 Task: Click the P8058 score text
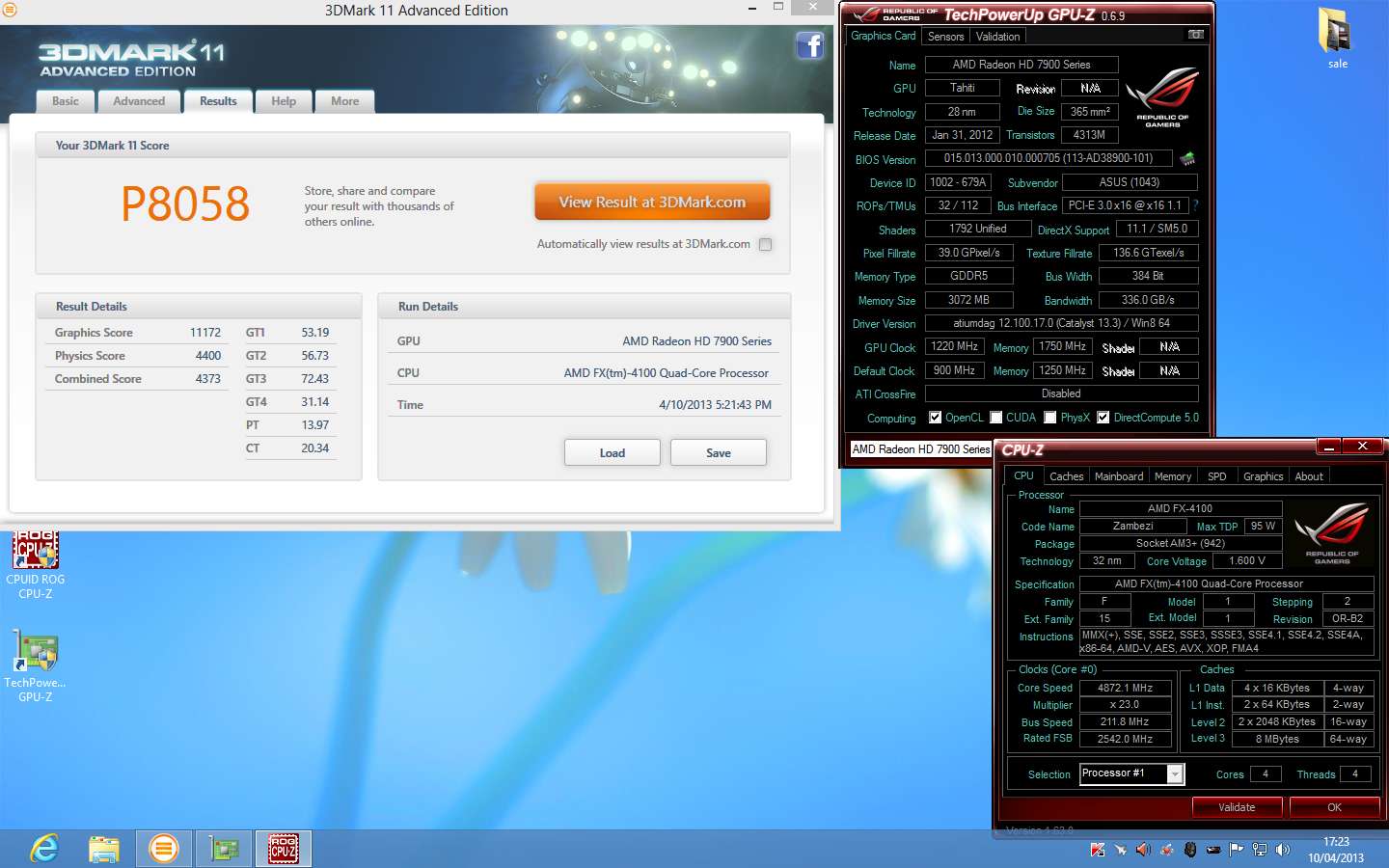[185, 203]
